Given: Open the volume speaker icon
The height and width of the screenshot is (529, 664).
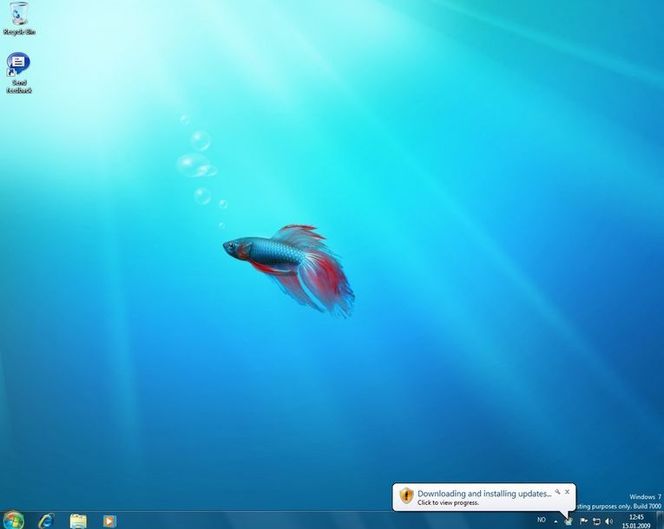Looking at the screenshot, I should tap(609, 521).
